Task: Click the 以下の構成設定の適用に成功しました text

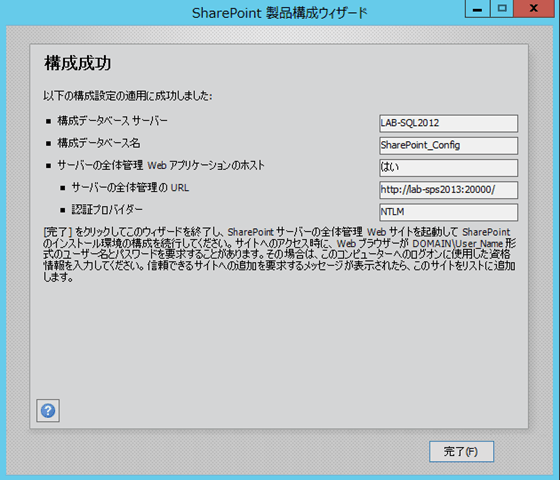Action: (128, 96)
